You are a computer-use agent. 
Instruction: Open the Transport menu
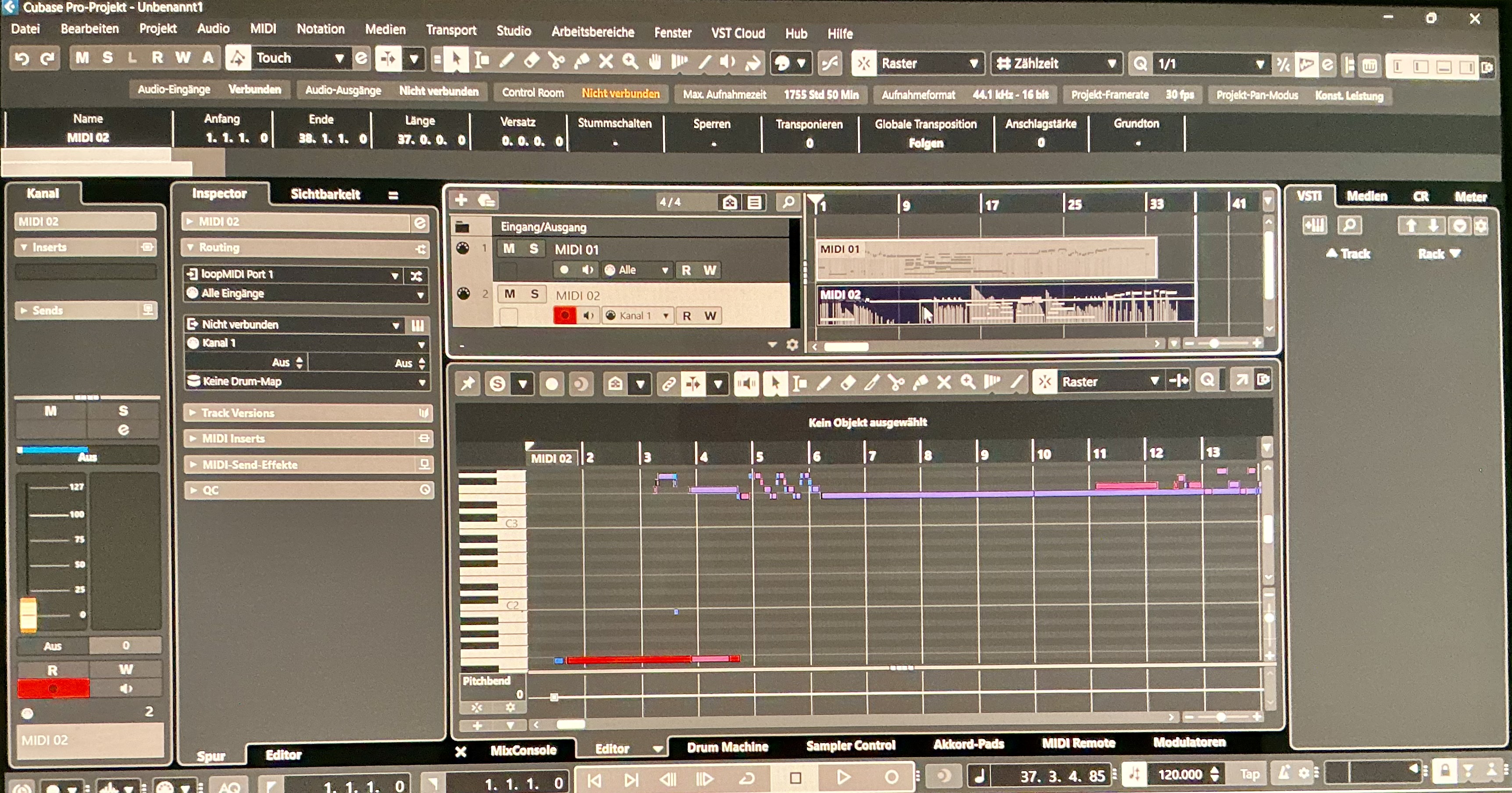pyautogui.click(x=451, y=30)
